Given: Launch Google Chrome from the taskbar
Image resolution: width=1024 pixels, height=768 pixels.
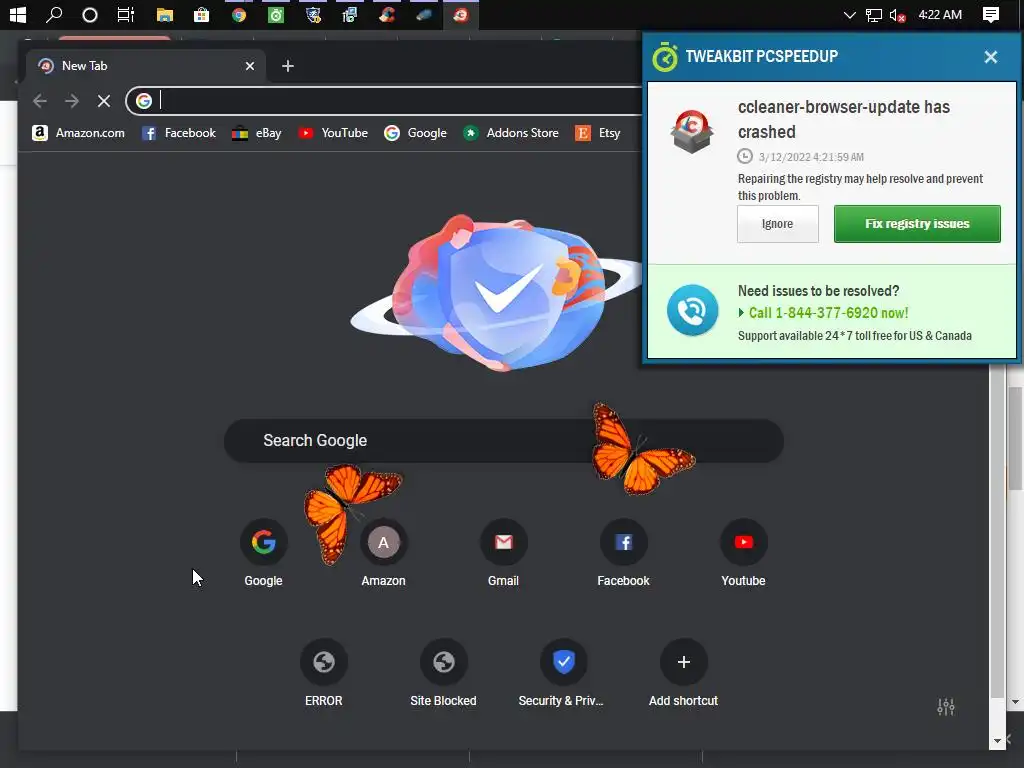Looking at the screenshot, I should point(238,14).
